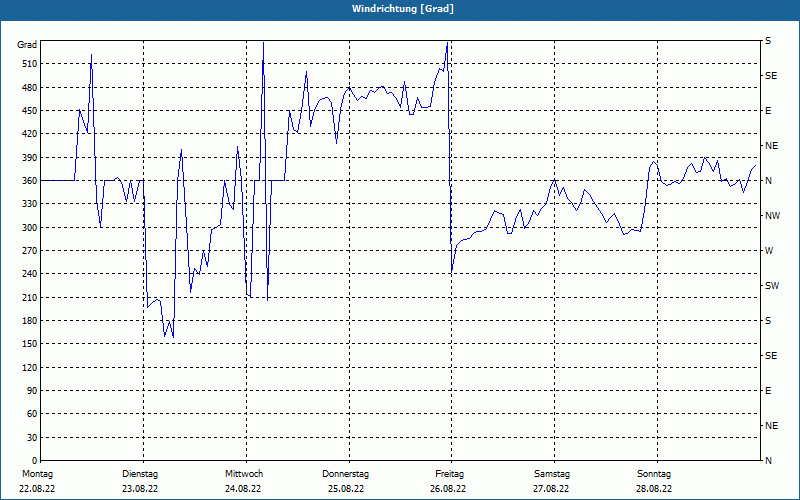Click the '60' left axis value
This screenshot has width=800, height=500.
32,414
